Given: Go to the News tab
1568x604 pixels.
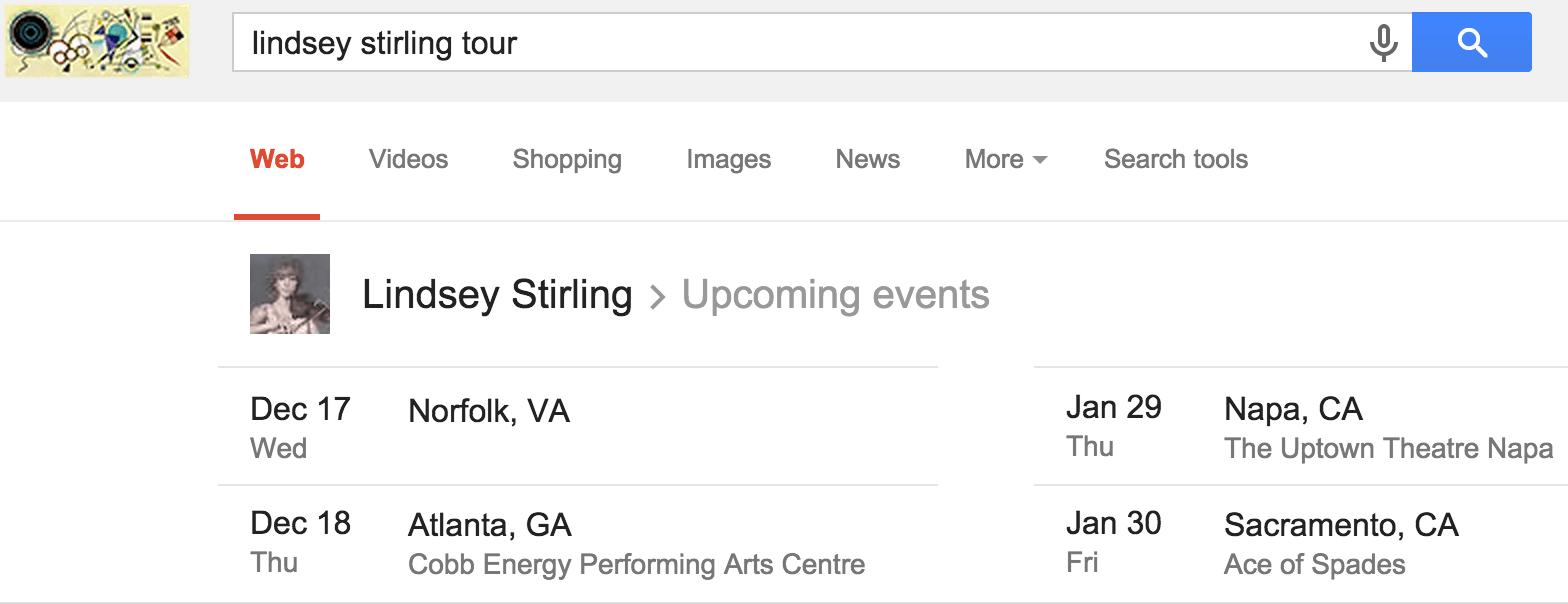Looking at the screenshot, I should (x=868, y=159).
